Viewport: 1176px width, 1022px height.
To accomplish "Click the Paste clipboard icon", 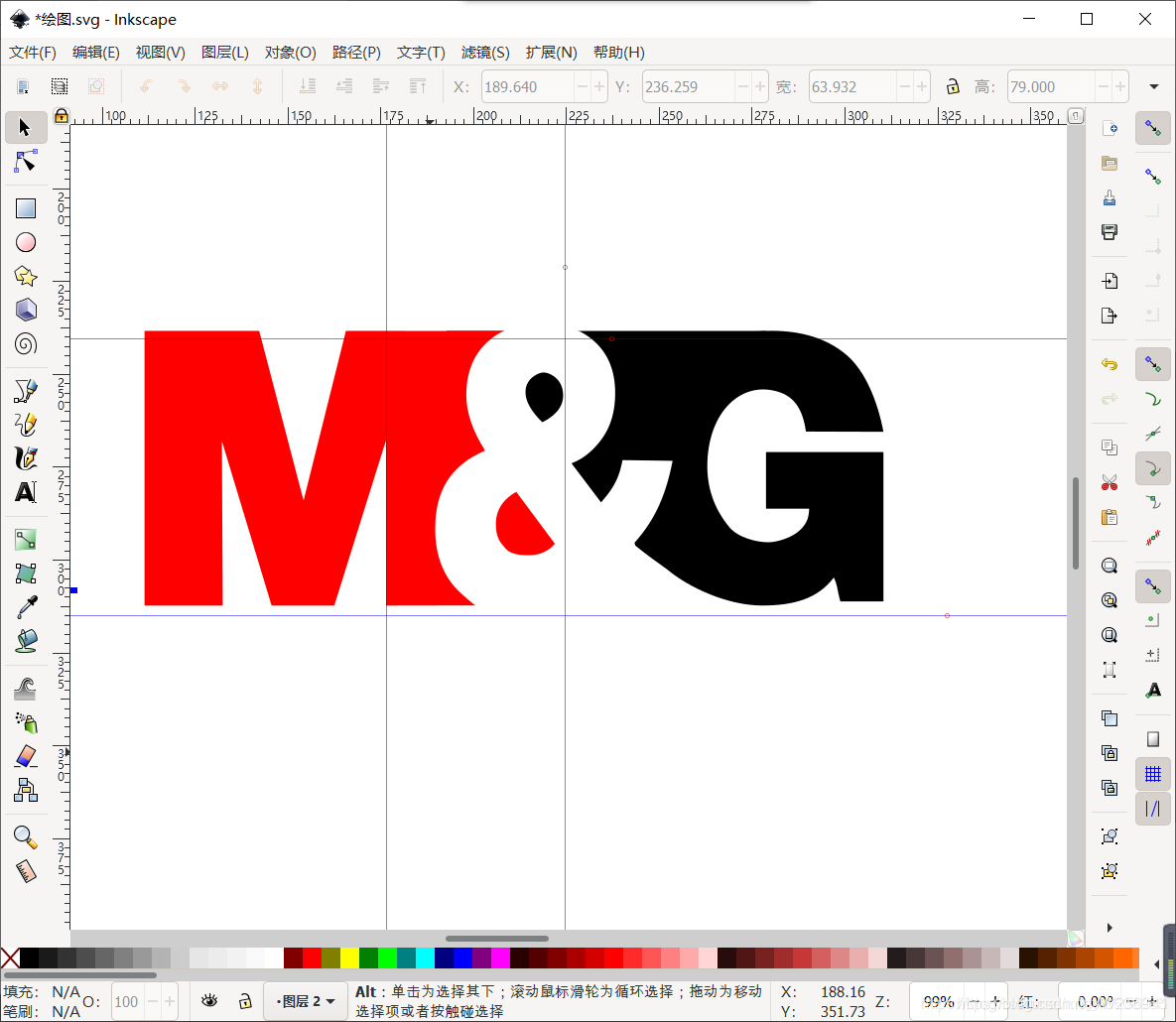I will (1110, 517).
